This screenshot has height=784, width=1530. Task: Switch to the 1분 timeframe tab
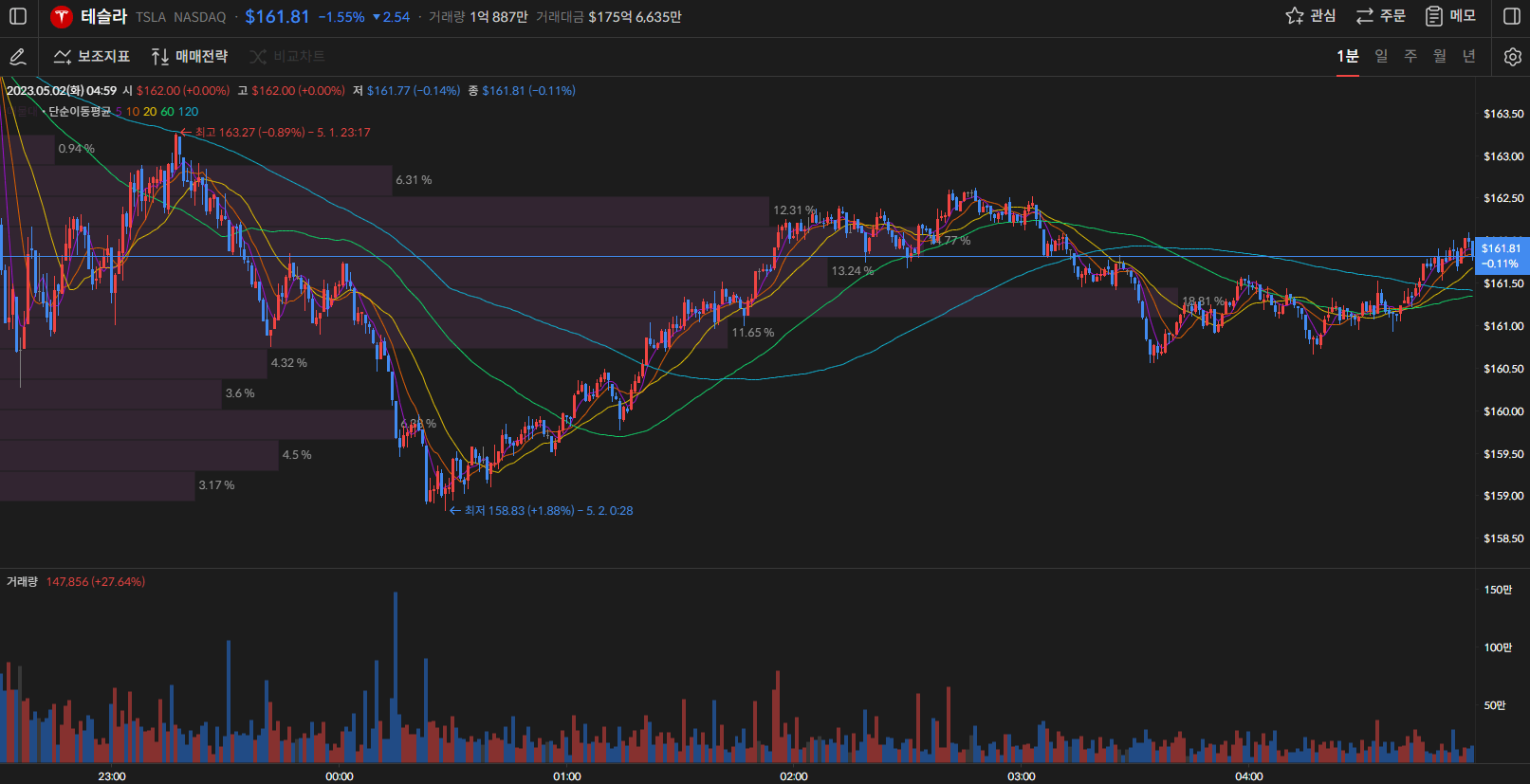1347,57
